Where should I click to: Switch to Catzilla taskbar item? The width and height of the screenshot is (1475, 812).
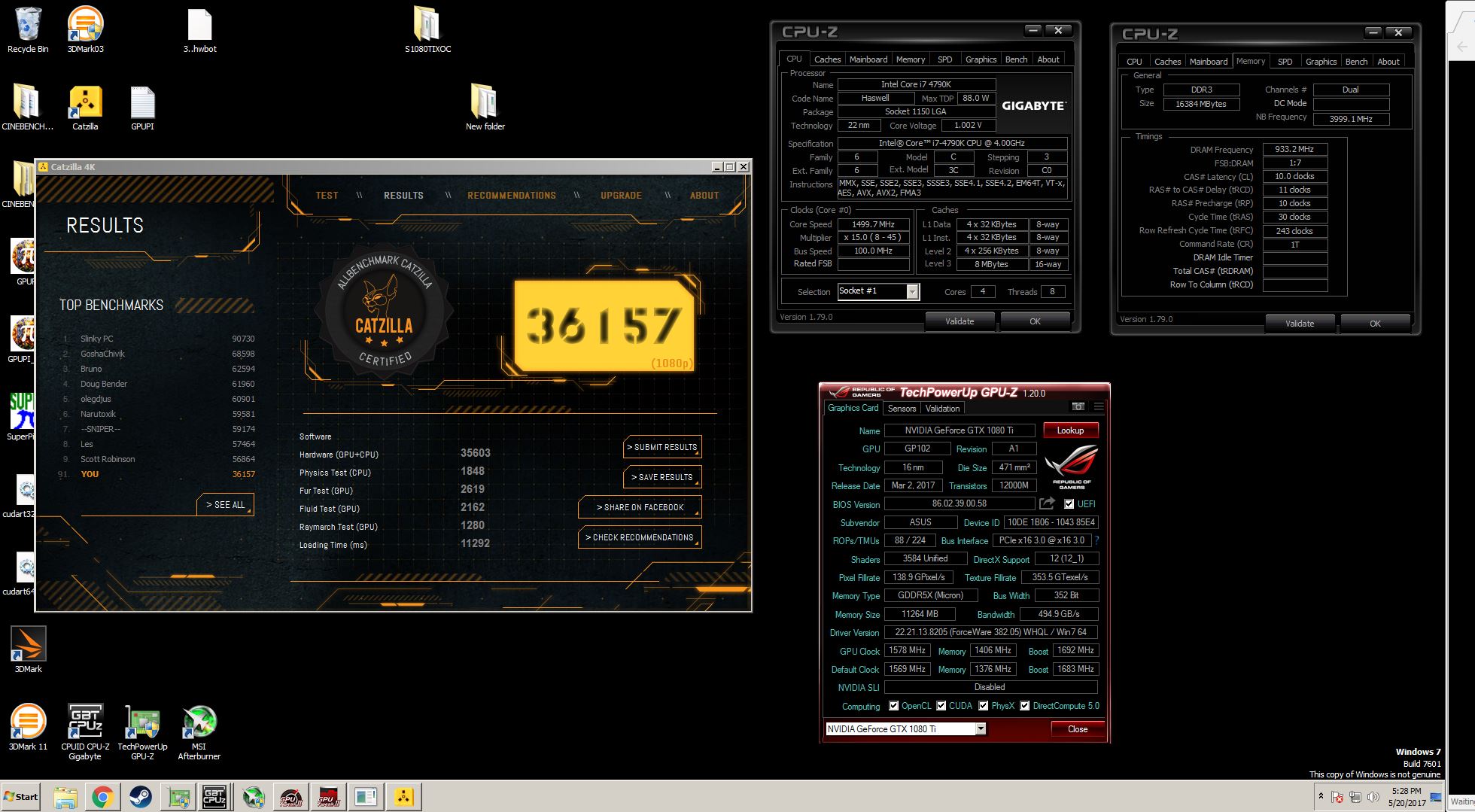[404, 797]
